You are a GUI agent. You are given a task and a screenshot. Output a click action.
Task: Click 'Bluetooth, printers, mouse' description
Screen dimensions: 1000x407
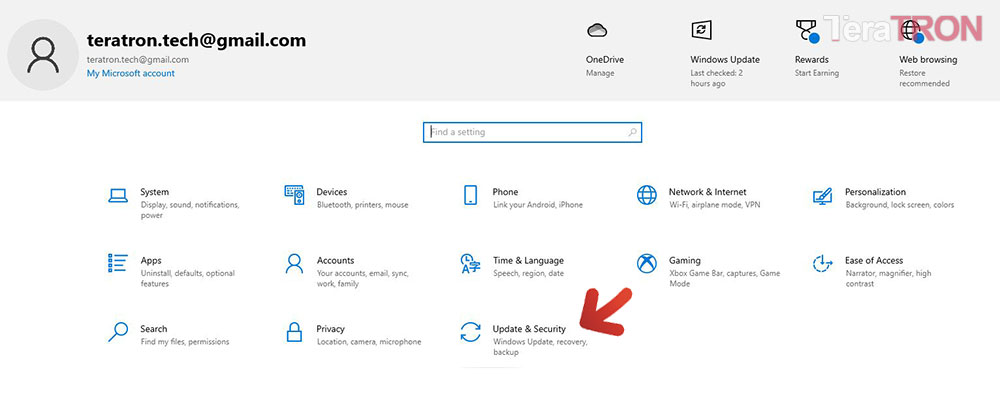click(362, 205)
